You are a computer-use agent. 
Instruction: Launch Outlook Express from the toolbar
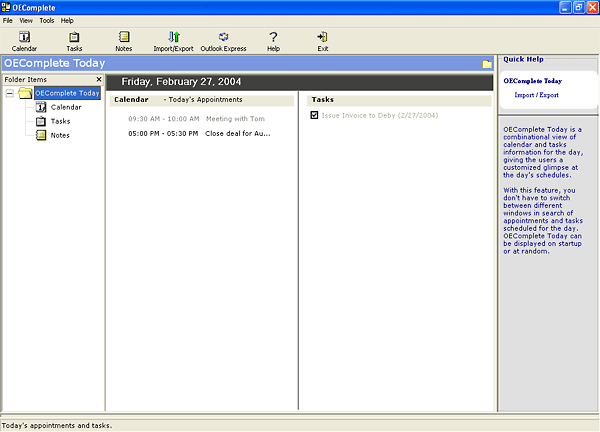pos(223,41)
